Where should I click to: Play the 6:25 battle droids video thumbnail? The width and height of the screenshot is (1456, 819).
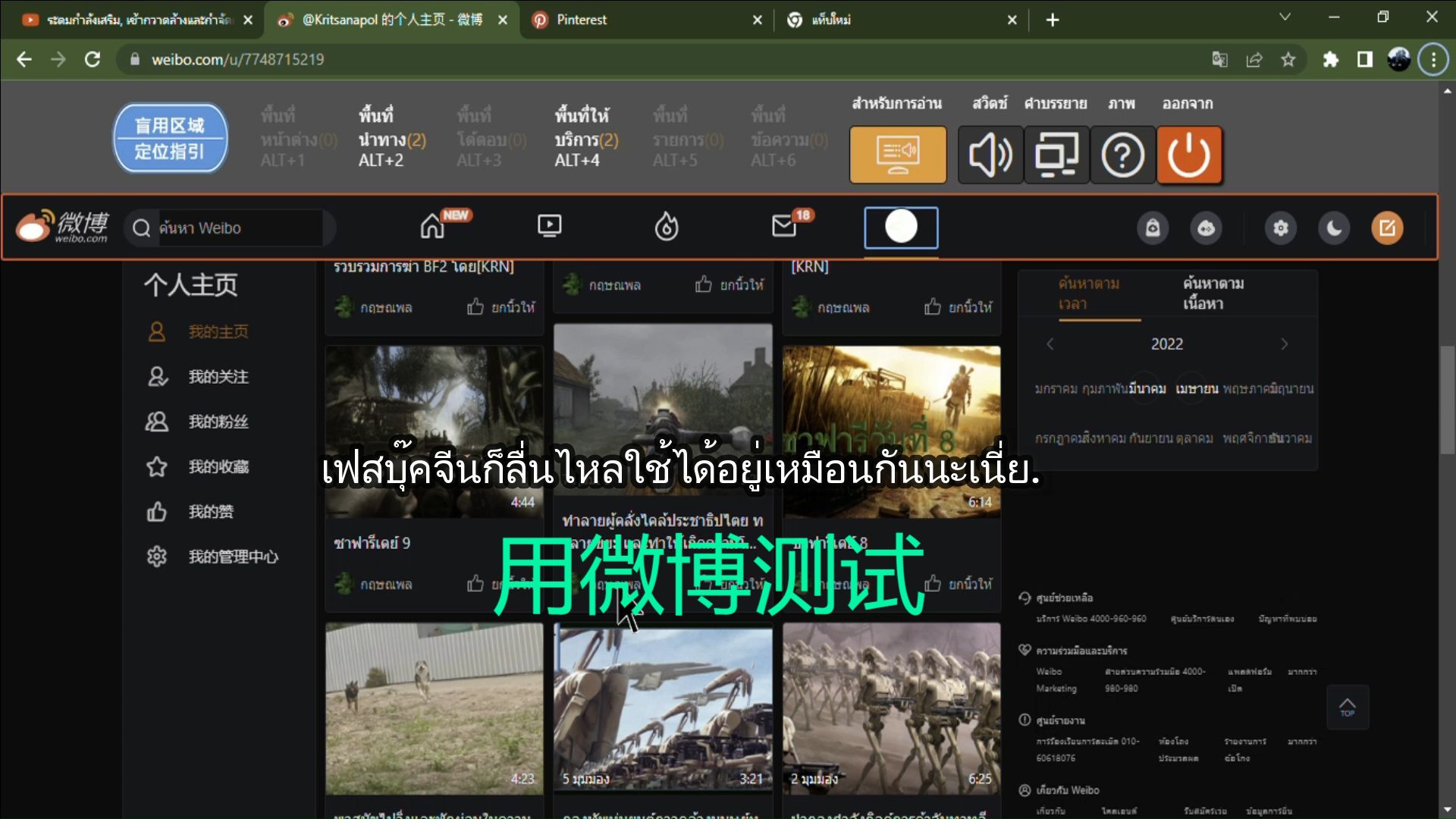(x=892, y=708)
